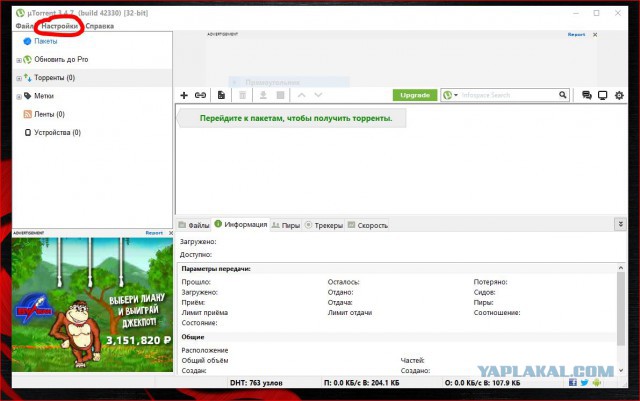Screen dimensions: 640x401
Task: Switch to the Файлы tab
Action: 194,225
